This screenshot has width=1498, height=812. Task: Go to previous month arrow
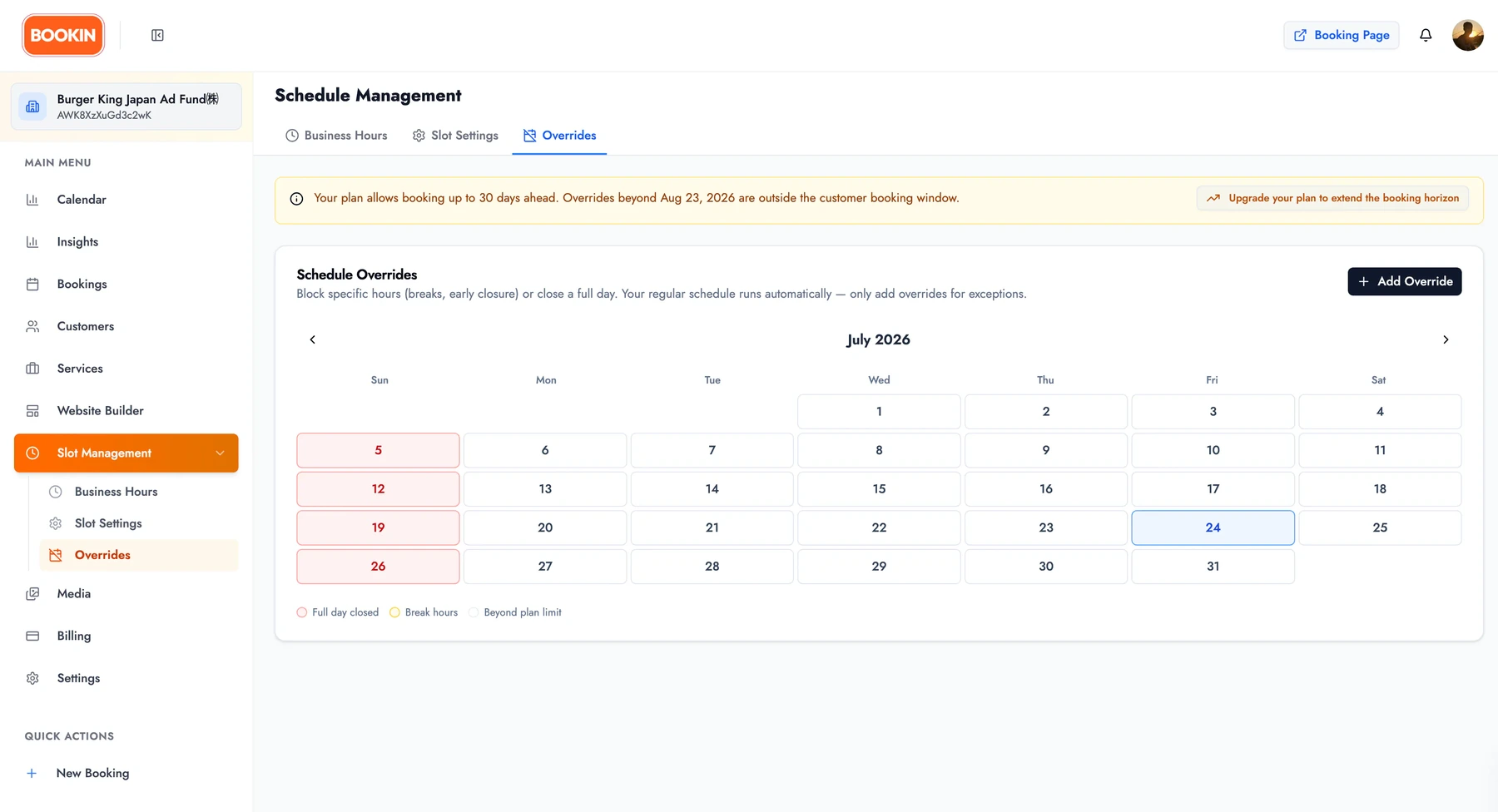313,339
